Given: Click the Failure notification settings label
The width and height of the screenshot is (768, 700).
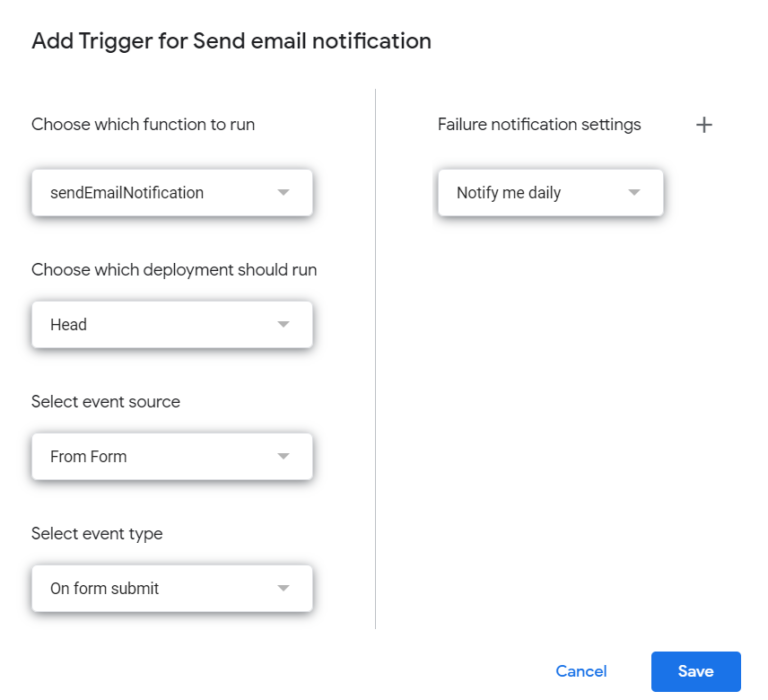Looking at the screenshot, I should click(539, 124).
